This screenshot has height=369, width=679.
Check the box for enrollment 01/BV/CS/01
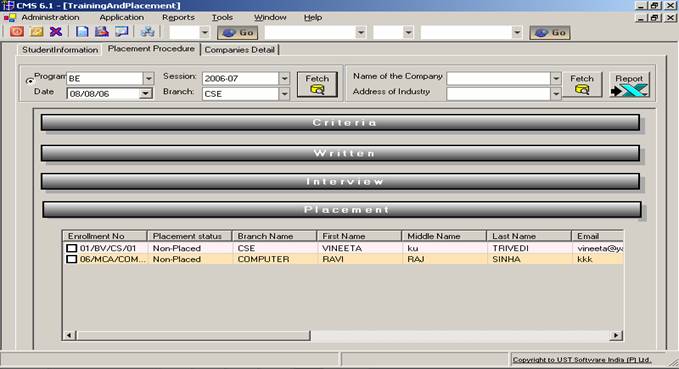(72, 248)
